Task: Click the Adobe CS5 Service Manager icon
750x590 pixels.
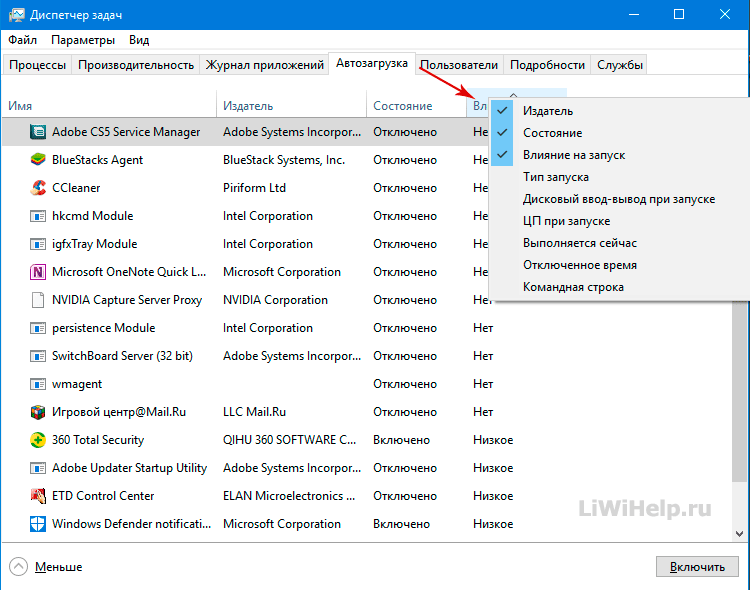Action: (x=38, y=132)
